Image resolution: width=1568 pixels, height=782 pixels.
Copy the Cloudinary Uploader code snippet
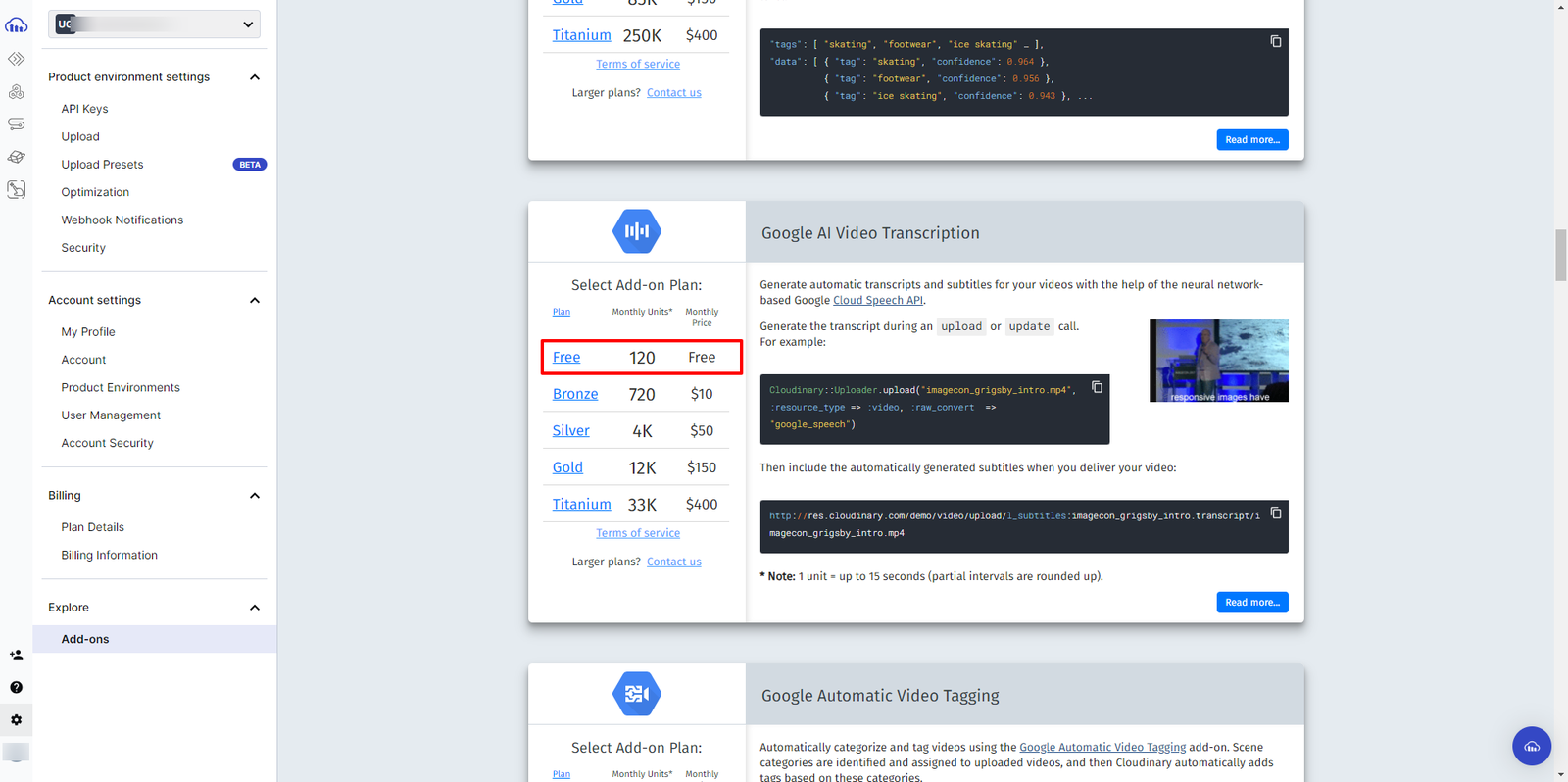(x=1098, y=387)
